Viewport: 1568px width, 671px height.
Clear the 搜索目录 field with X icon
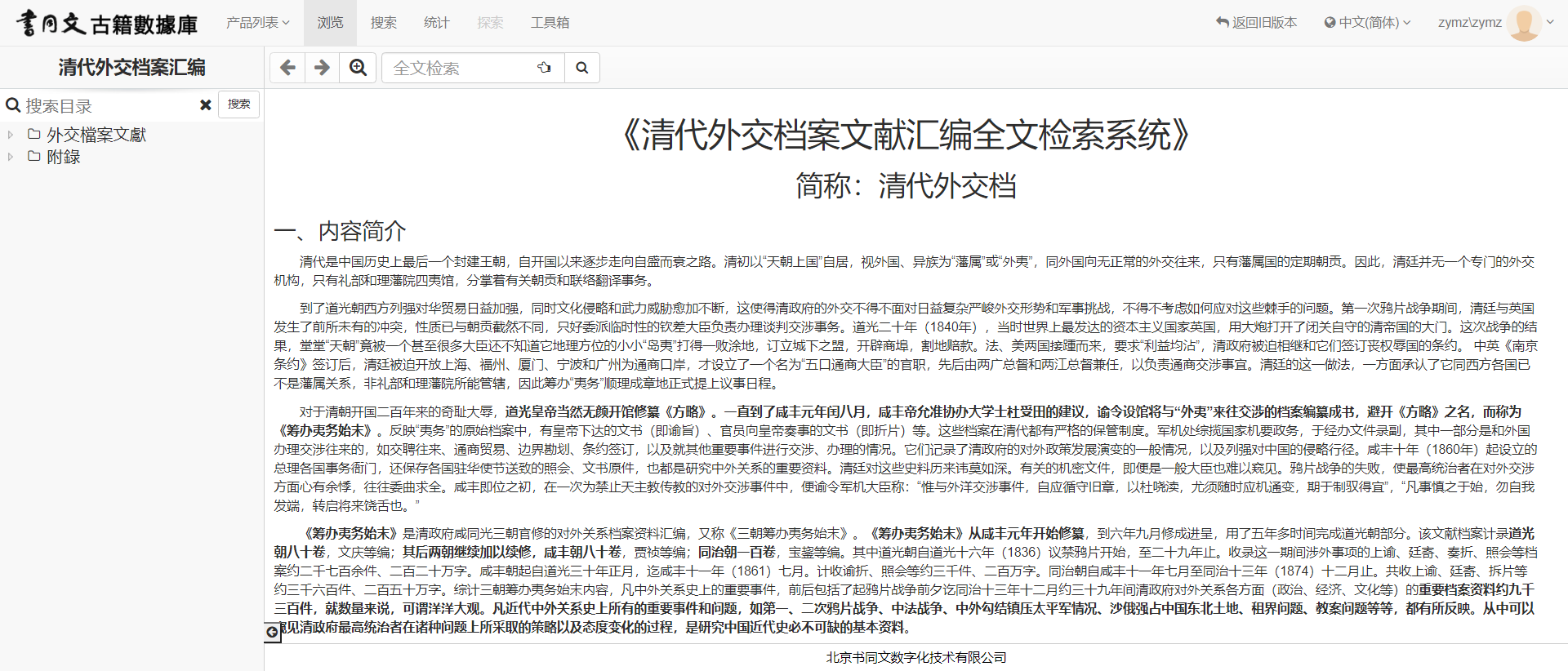[x=206, y=105]
